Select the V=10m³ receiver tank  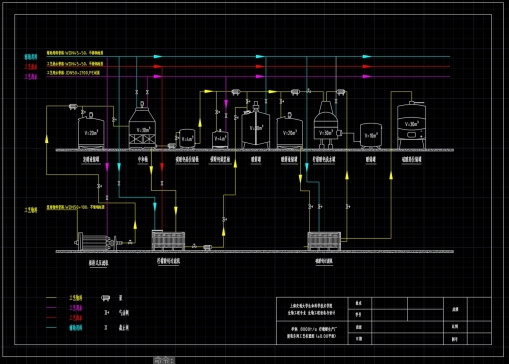coord(371,135)
